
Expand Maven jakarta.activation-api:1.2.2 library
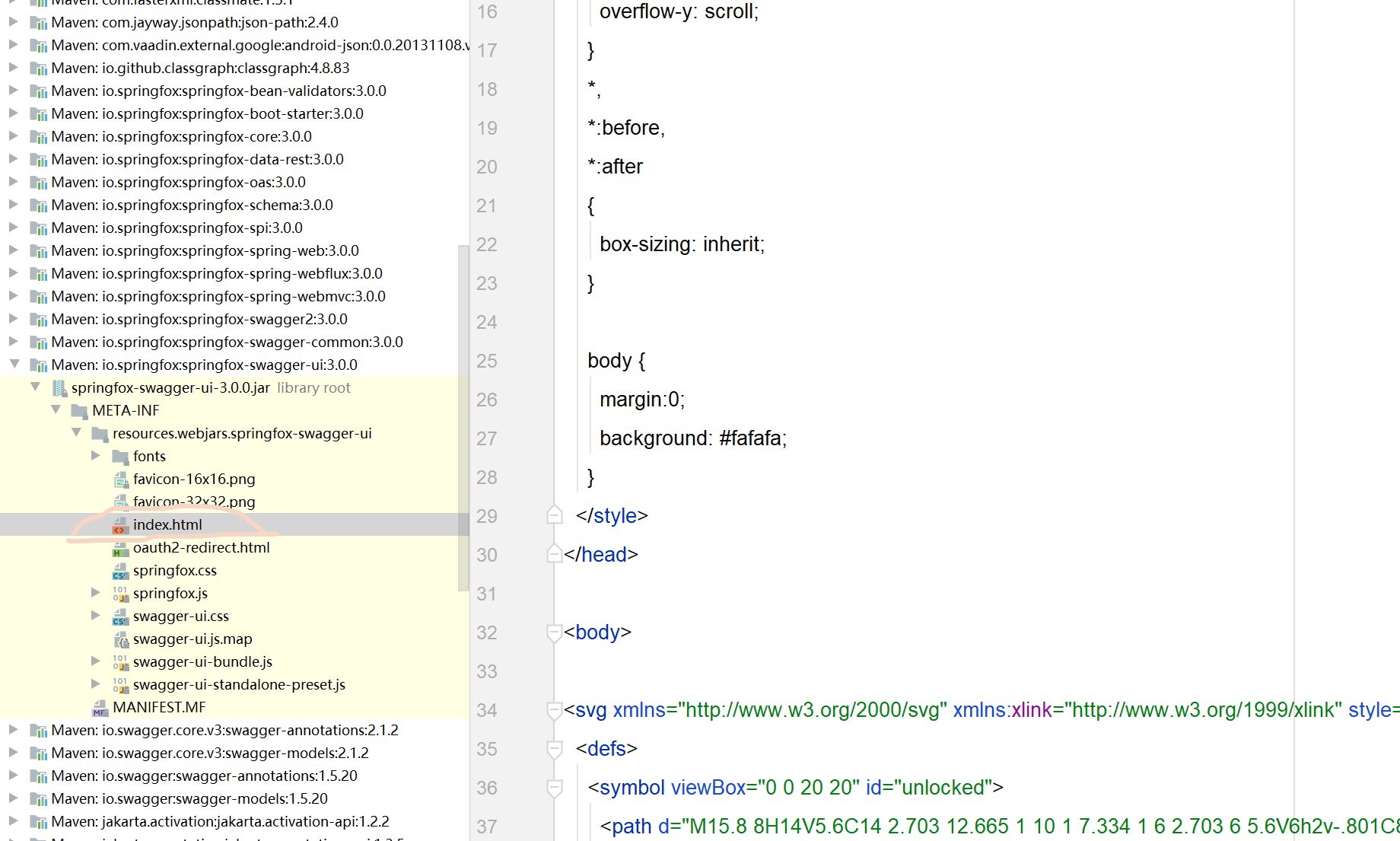[14, 820]
